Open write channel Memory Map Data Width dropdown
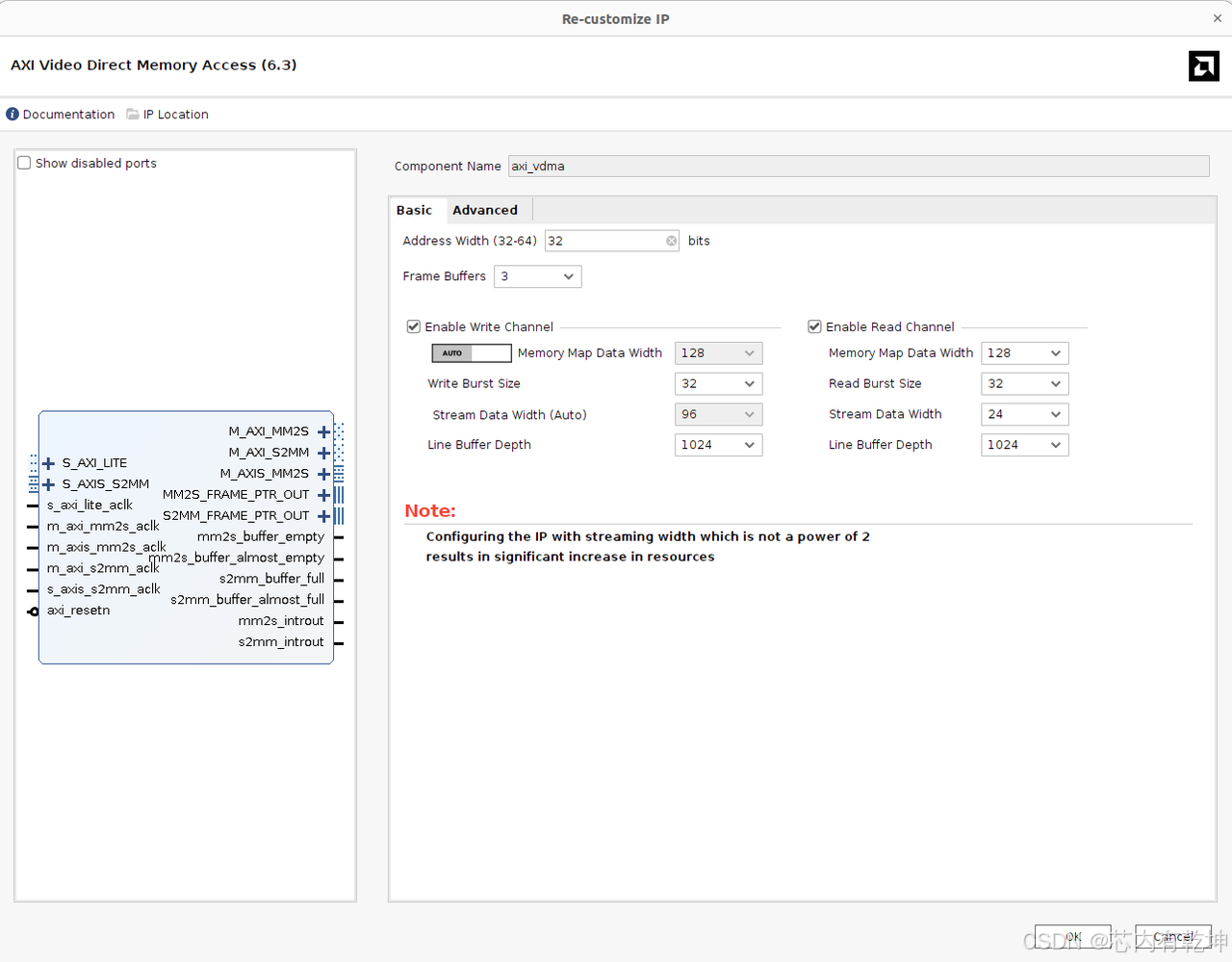1232x962 pixels. 718,353
